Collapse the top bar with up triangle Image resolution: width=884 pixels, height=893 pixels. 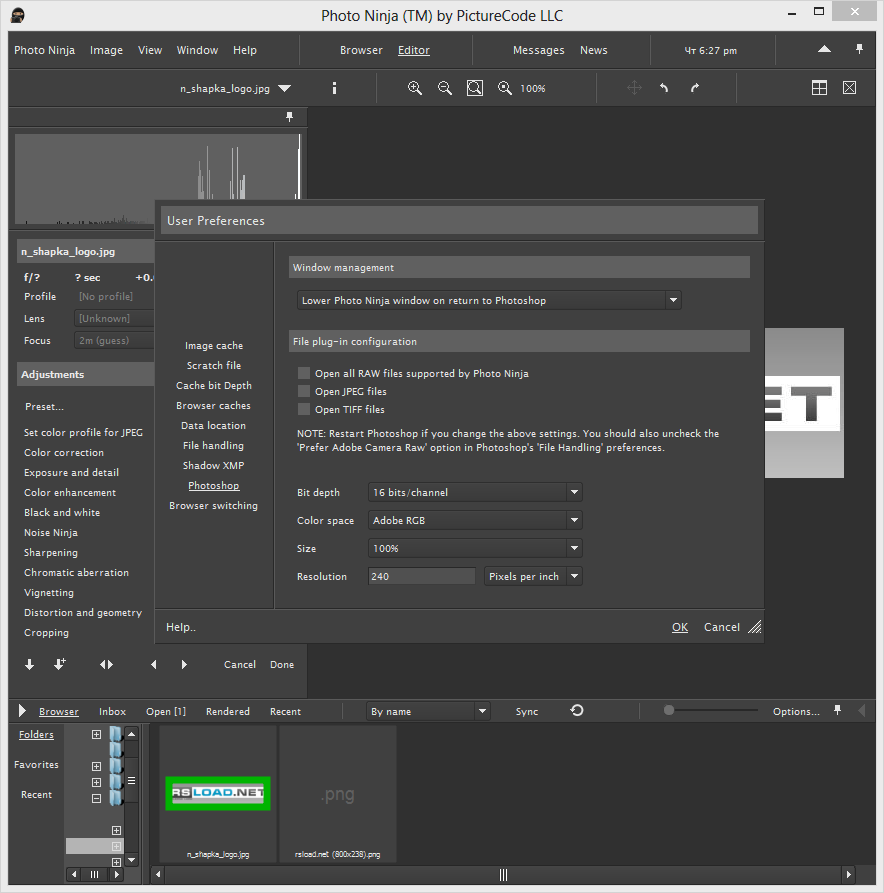pos(824,50)
